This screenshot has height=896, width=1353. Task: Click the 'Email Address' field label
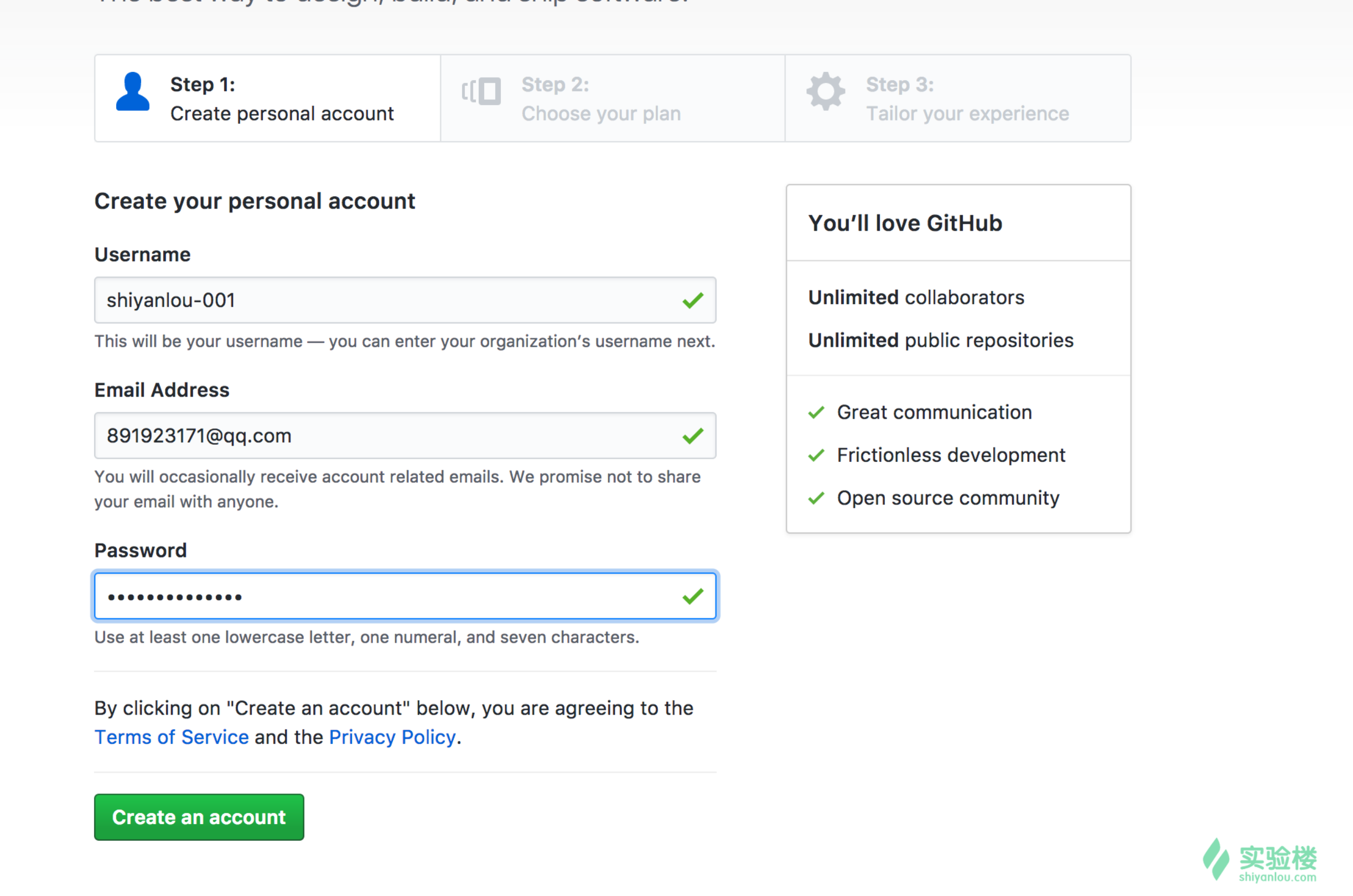pos(162,390)
